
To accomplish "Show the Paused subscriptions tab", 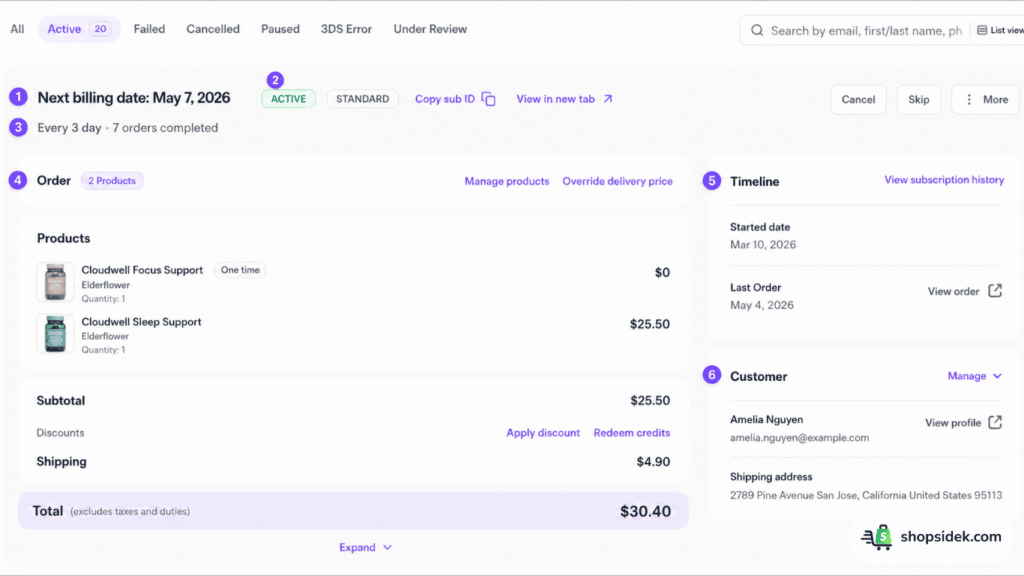I will 280,29.
